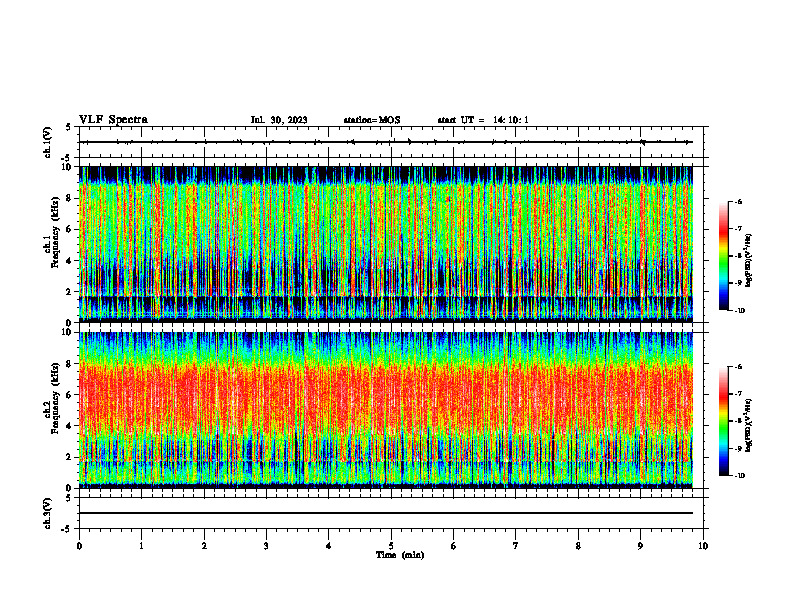
Task: Click time axis tick label '0'
Action: tap(79, 546)
